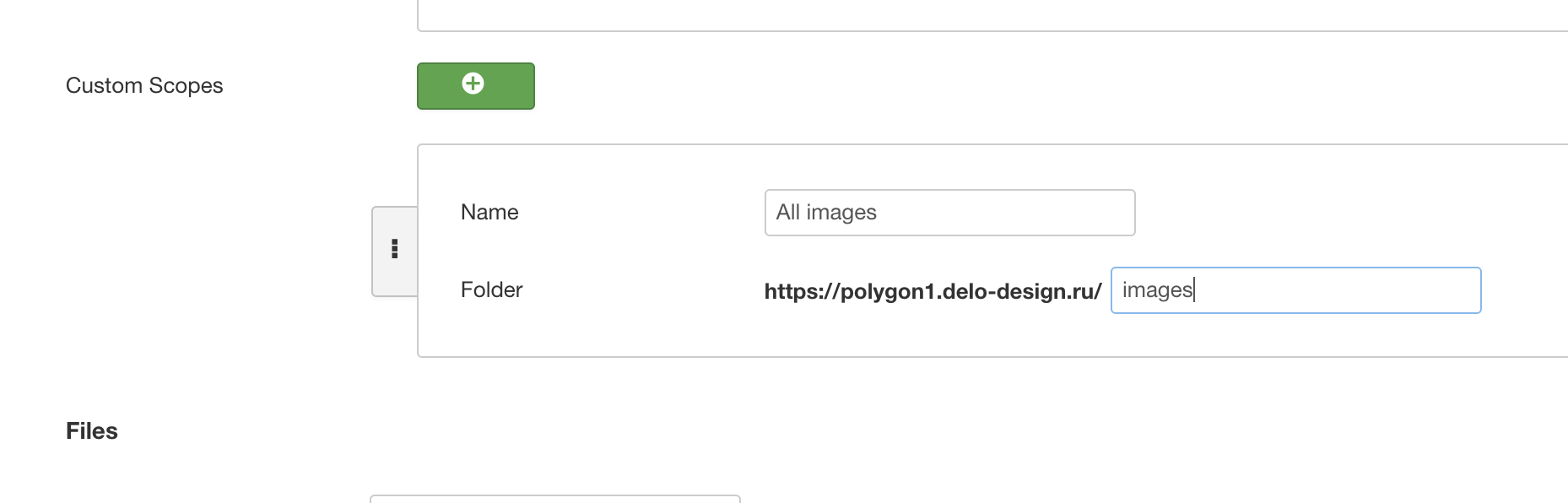Select the partially visible field below Files

point(554,500)
